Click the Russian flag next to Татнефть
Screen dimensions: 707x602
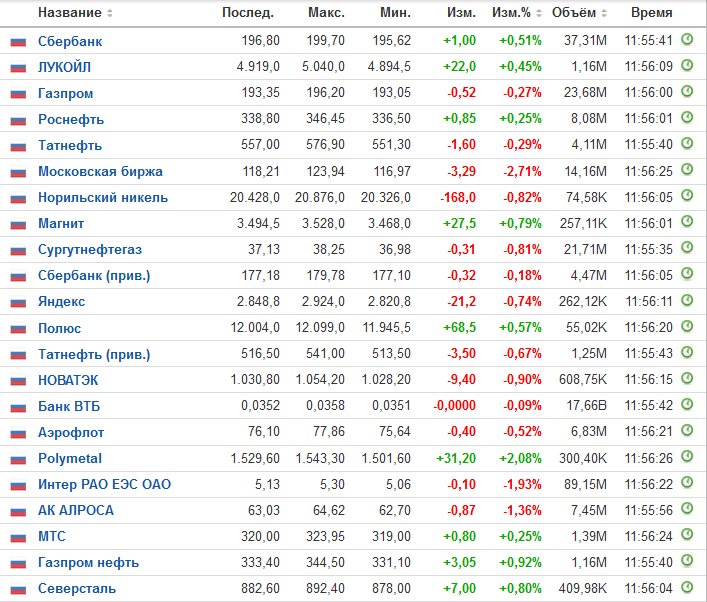point(18,146)
